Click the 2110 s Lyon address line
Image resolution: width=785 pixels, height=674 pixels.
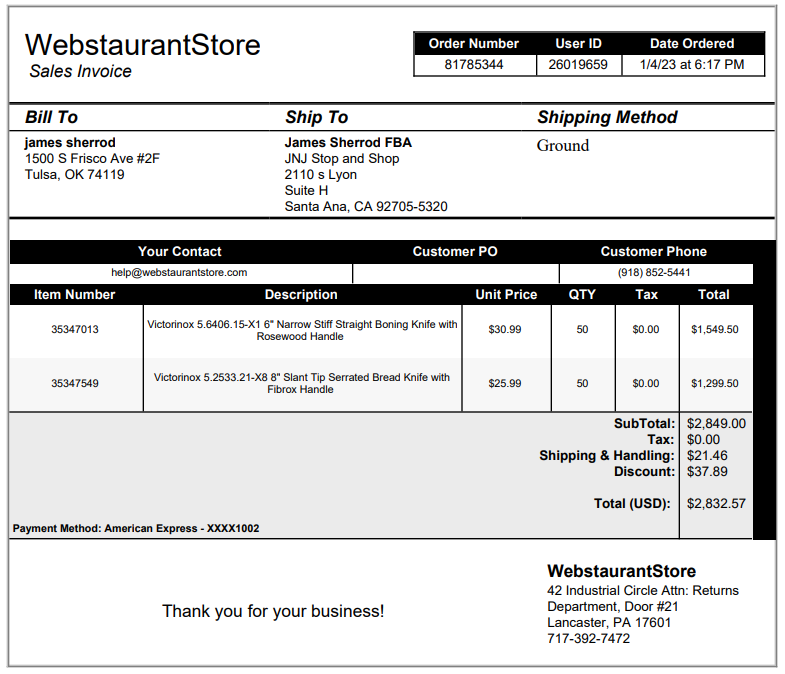point(320,175)
